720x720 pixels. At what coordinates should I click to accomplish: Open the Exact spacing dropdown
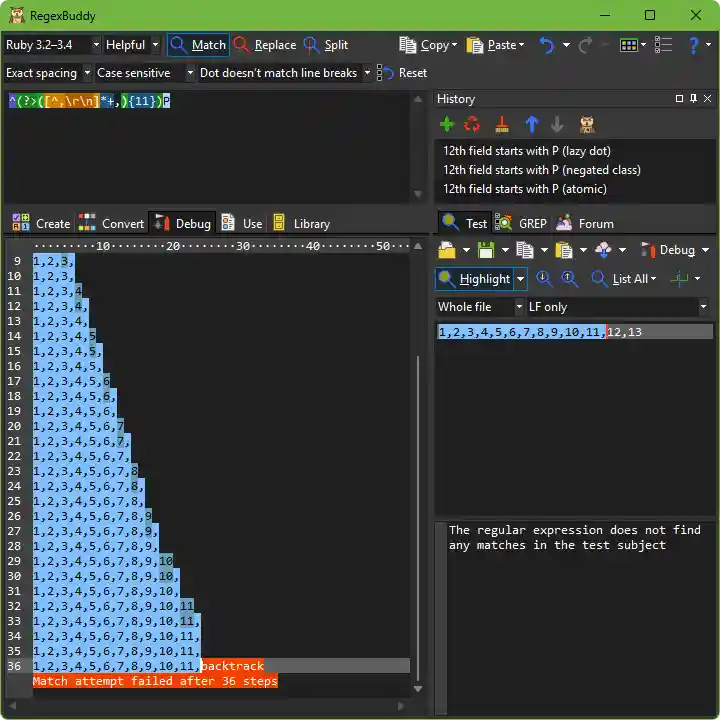(48, 73)
